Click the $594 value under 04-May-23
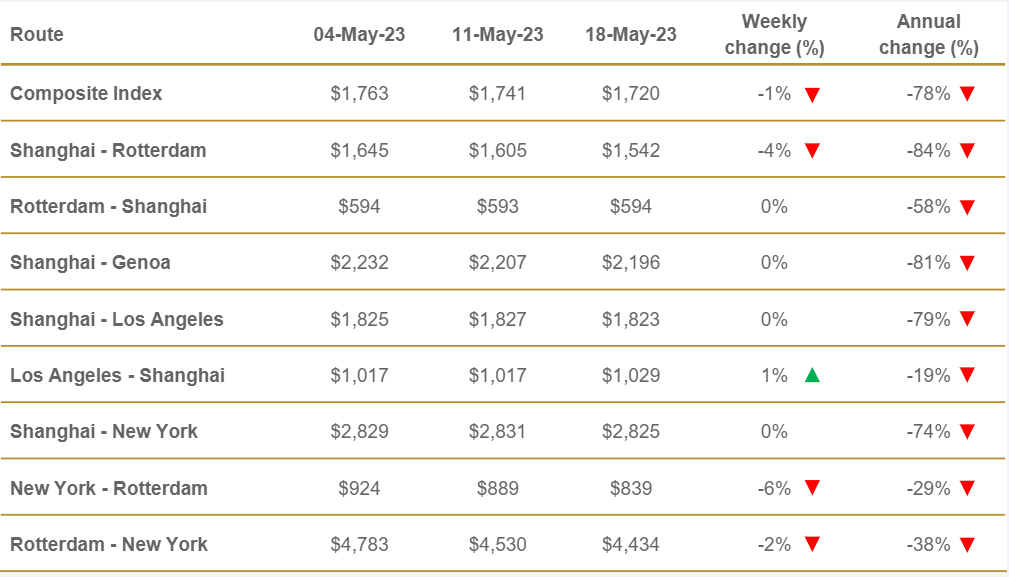The image size is (1009, 577). pyautogui.click(x=359, y=207)
